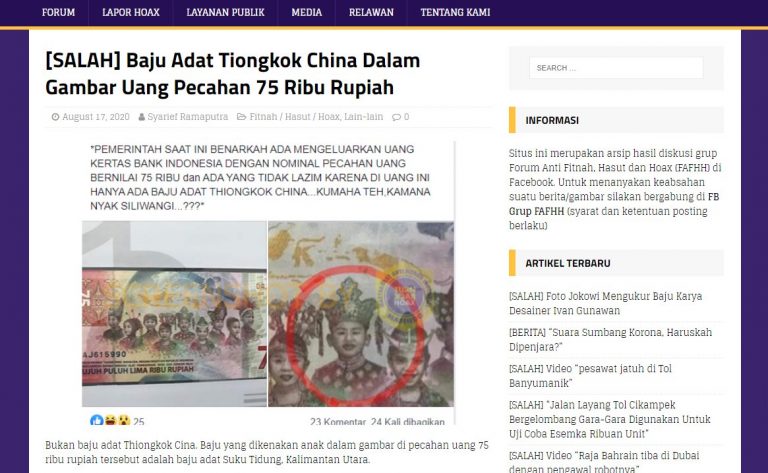
Task: Open the LAPOR HOAX menu
Action: pyautogui.click(x=131, y=12)
